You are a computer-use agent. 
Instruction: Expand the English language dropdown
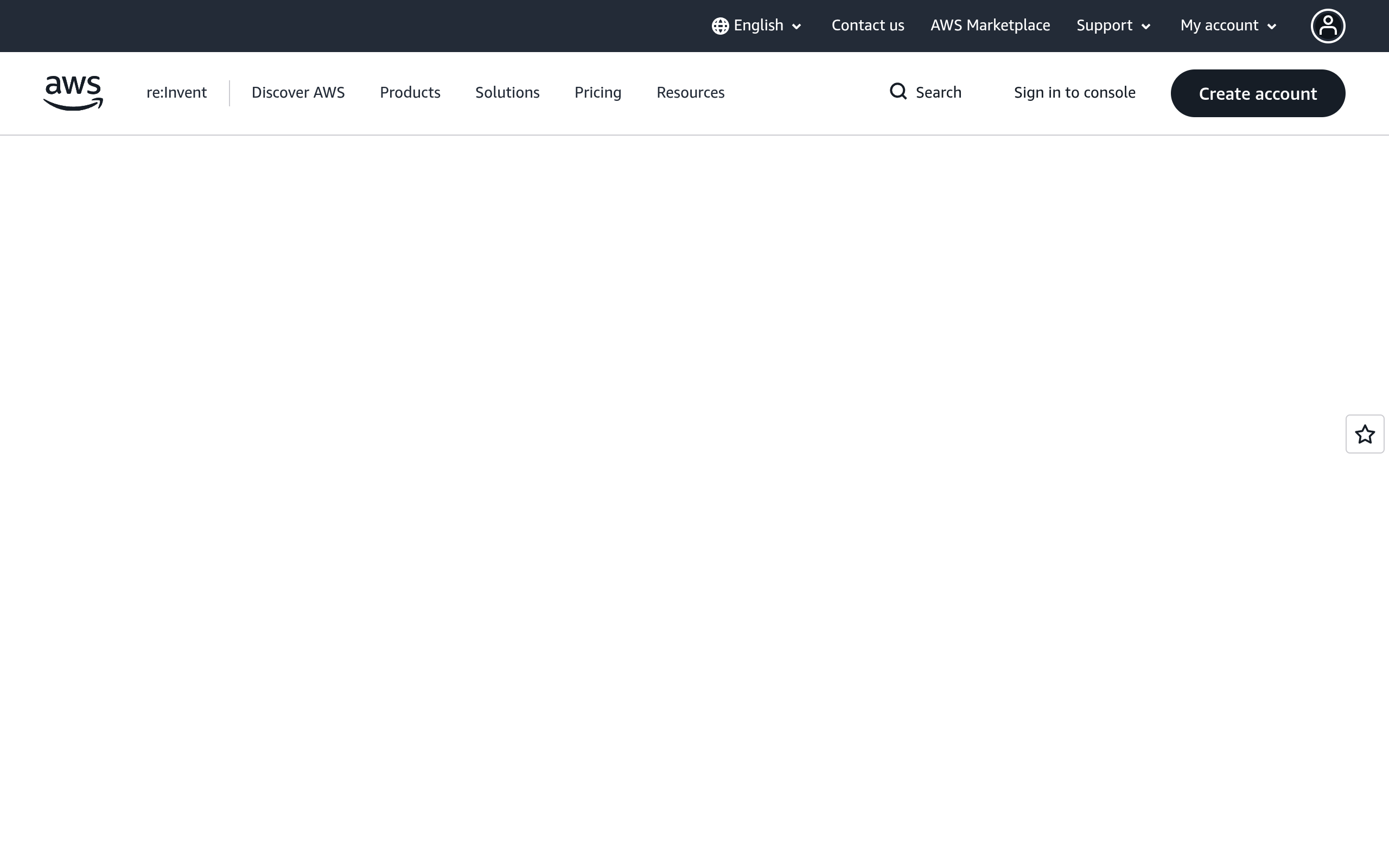click(756, 26)
